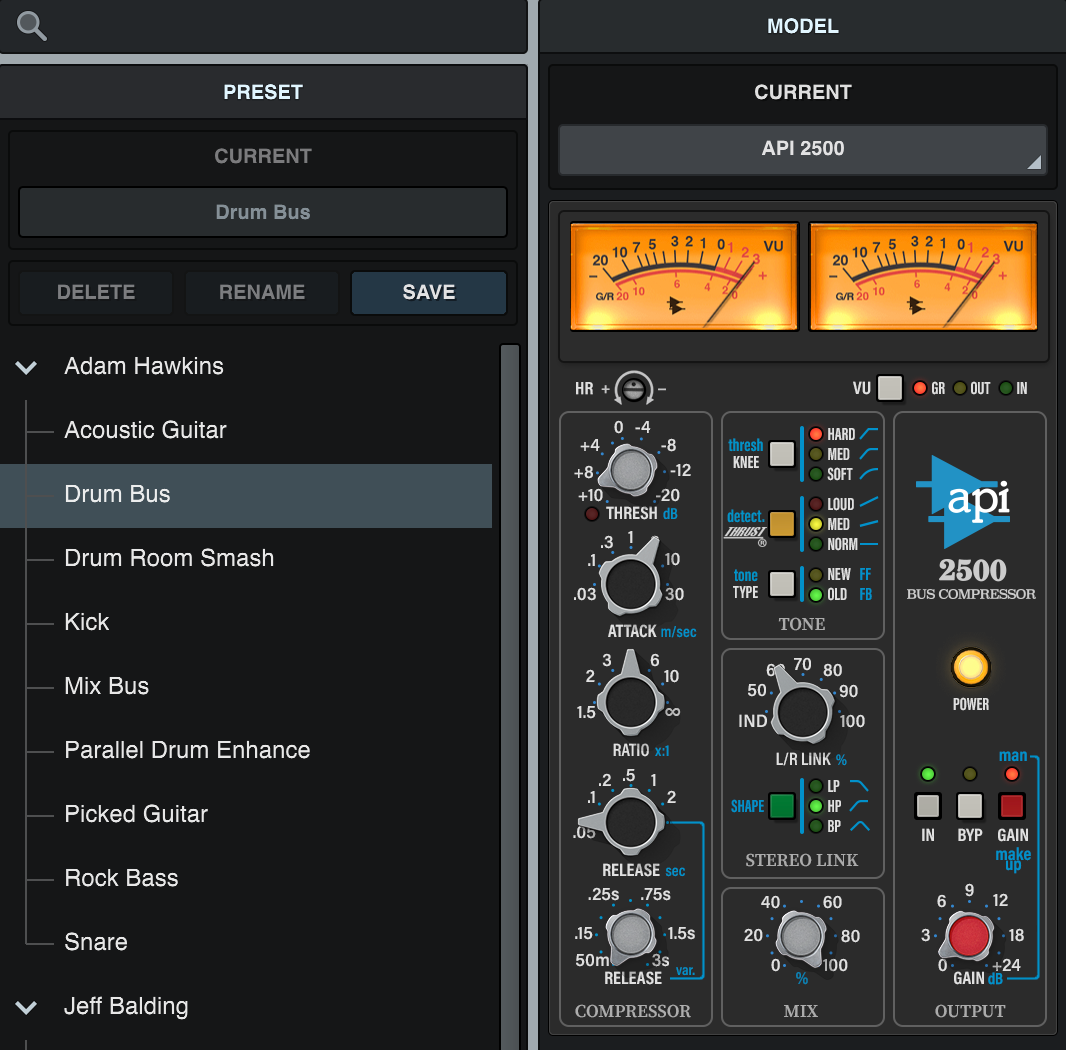Image resolution: width=1066 pixels, height=1050 pixels.
Task: Click the PRESET panel header
Action: tap(263, 92)
